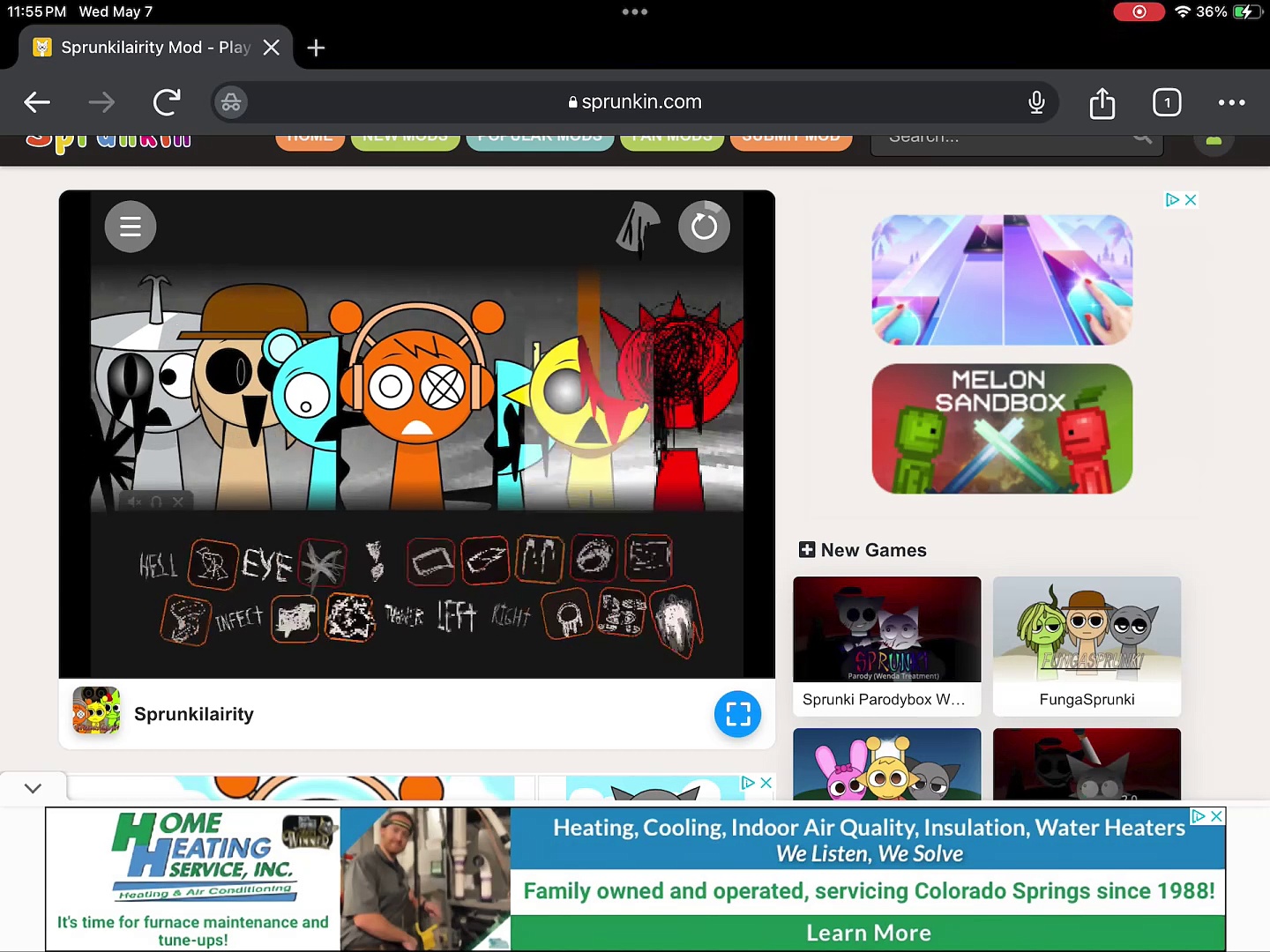The height and width of the screenshot is (952, 1270).
Task: Choose the stacked eyes sound icon
Action: 623,613
